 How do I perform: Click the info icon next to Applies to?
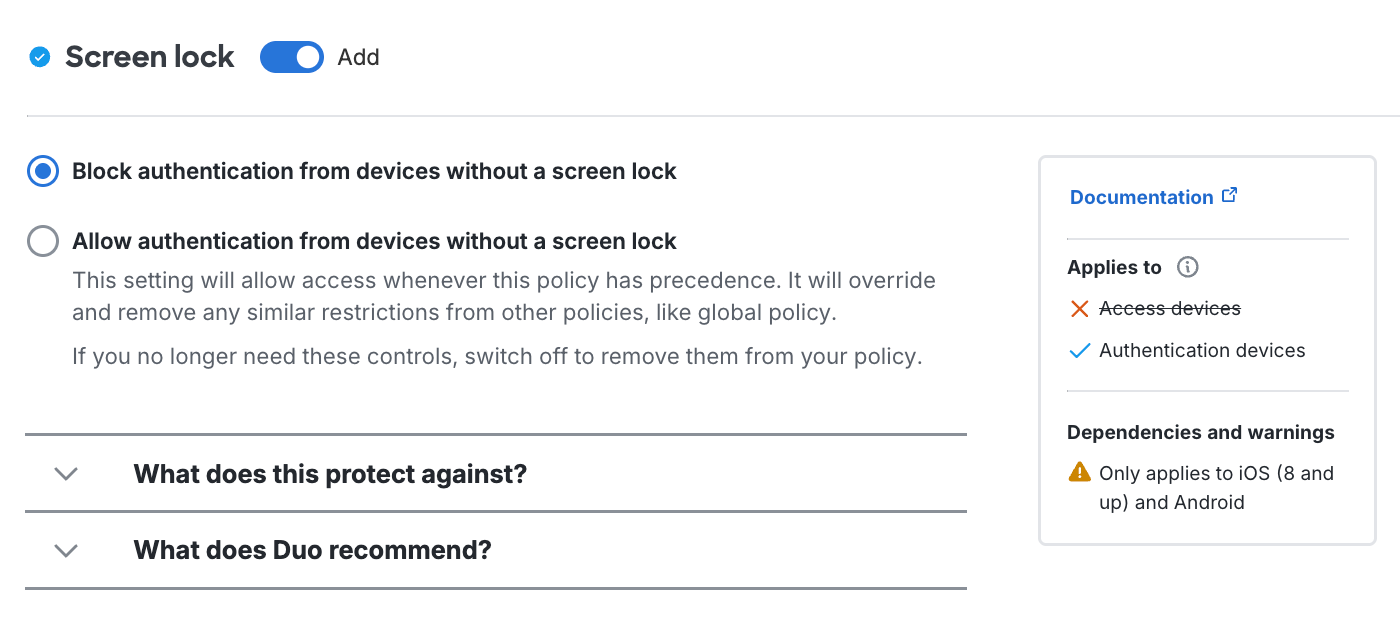1186,267
